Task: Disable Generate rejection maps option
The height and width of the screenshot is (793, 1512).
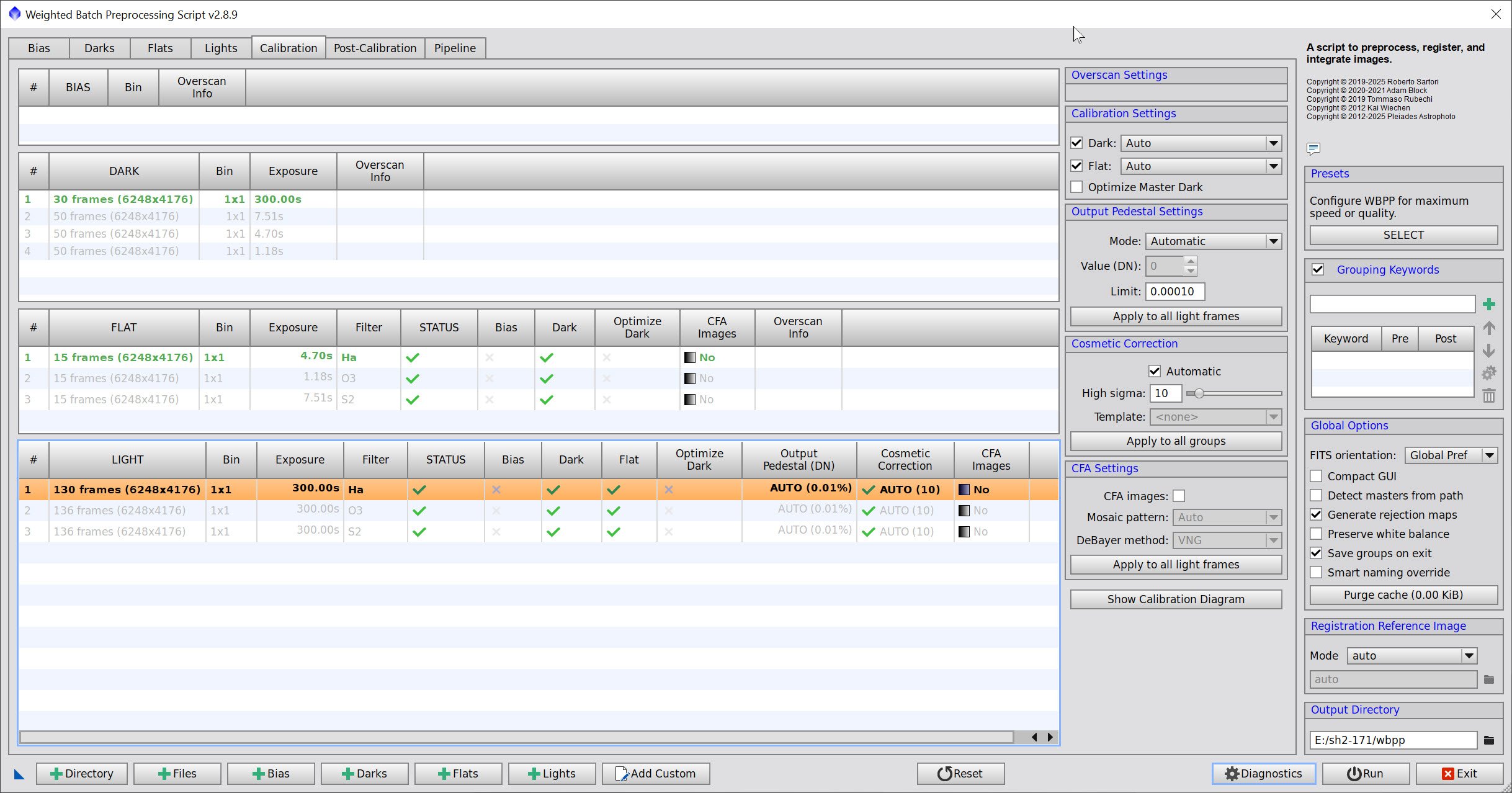Action: pos(1316,514)
